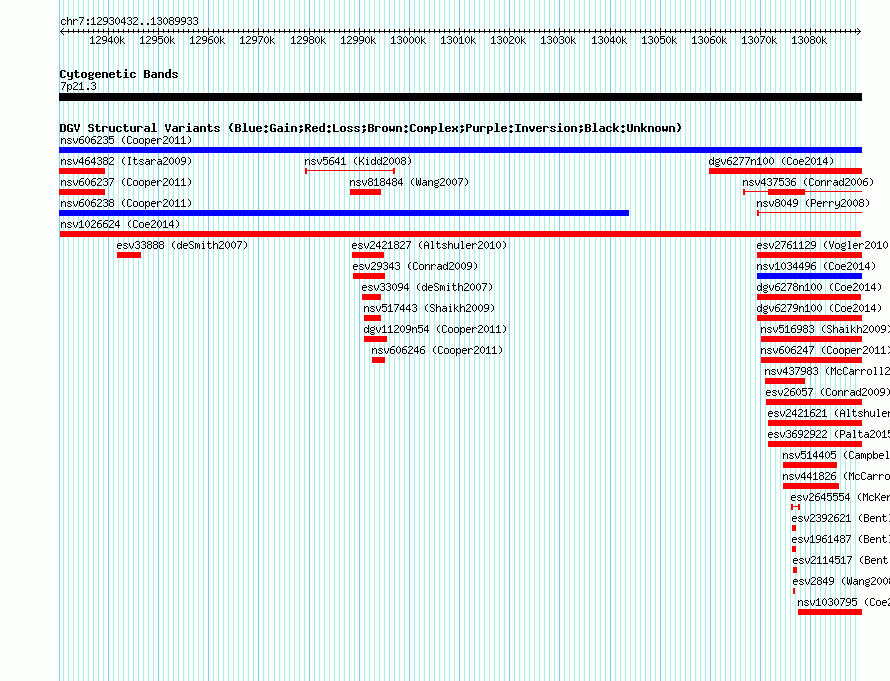This screenshot has width=890, height=681.
Task: Click nsv606247 (Cooper2011) variant label
Action: coord(825,350)
